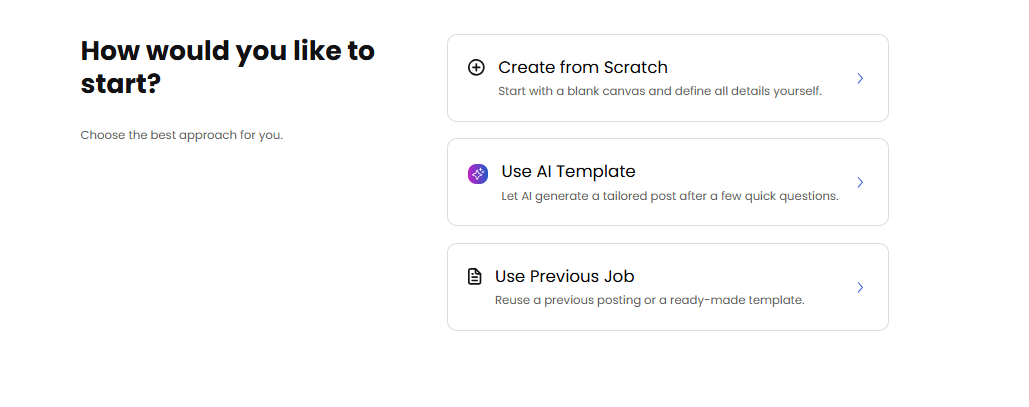Screen dimensions: 1029x407
Task: Click the 'Let AI generate a tailored post' description
Action: [669, 196]
